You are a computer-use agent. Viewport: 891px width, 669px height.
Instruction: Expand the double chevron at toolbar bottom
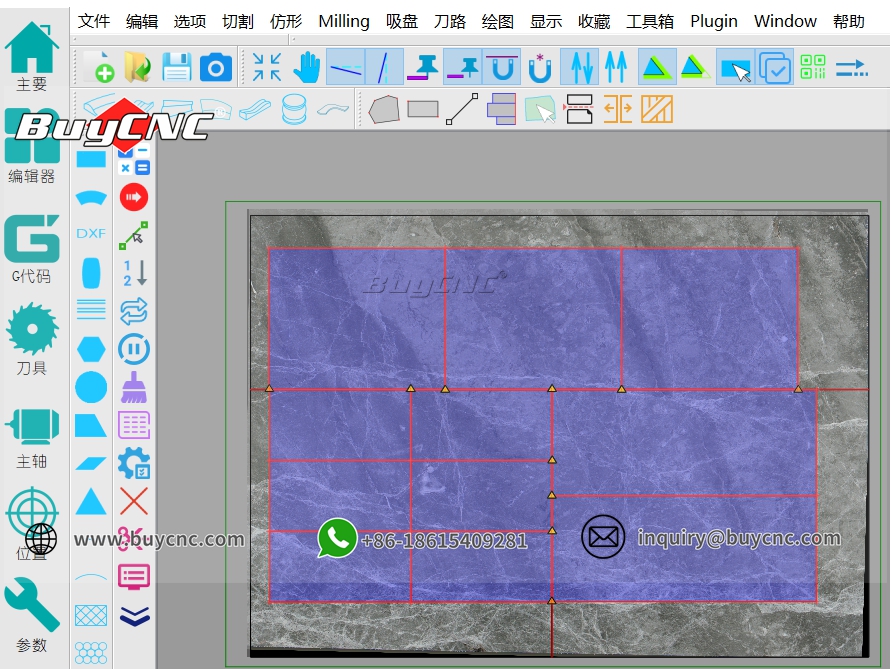tap(133, 616)
